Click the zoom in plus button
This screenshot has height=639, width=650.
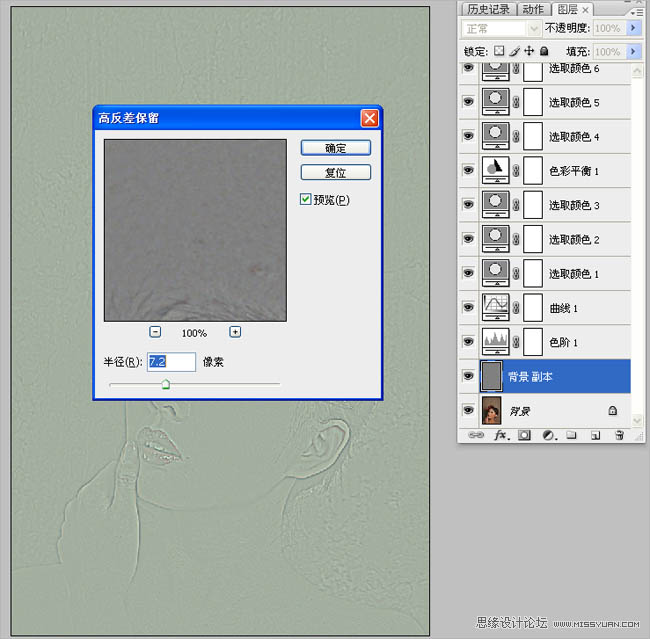tap(235, 332)
